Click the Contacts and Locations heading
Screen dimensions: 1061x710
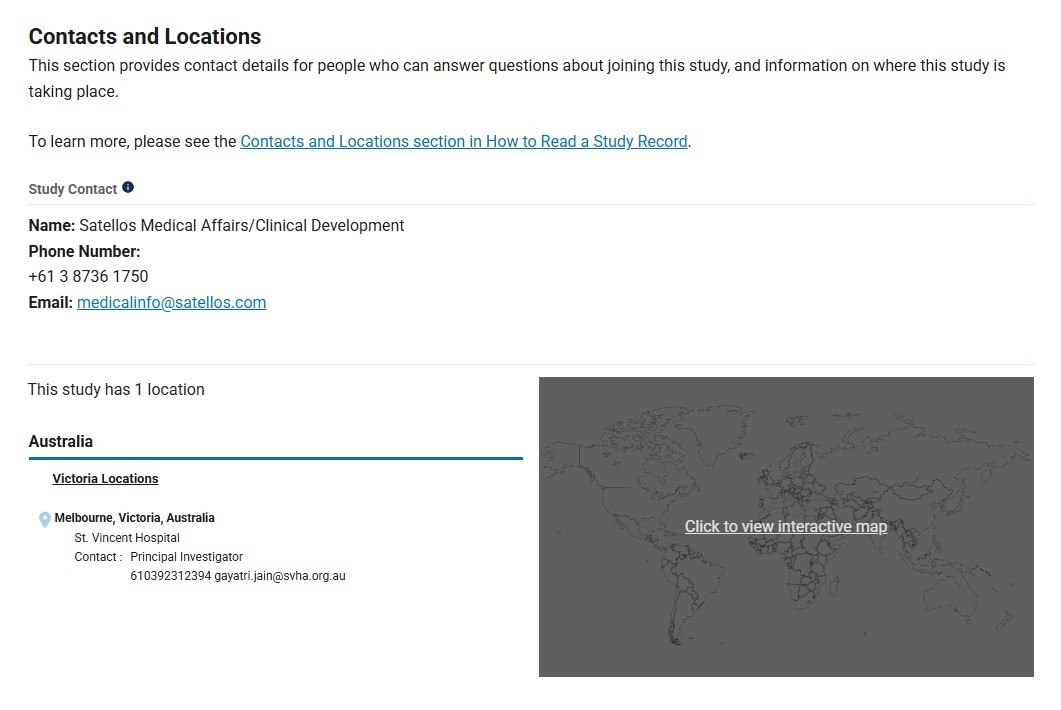tap(145, 37)
